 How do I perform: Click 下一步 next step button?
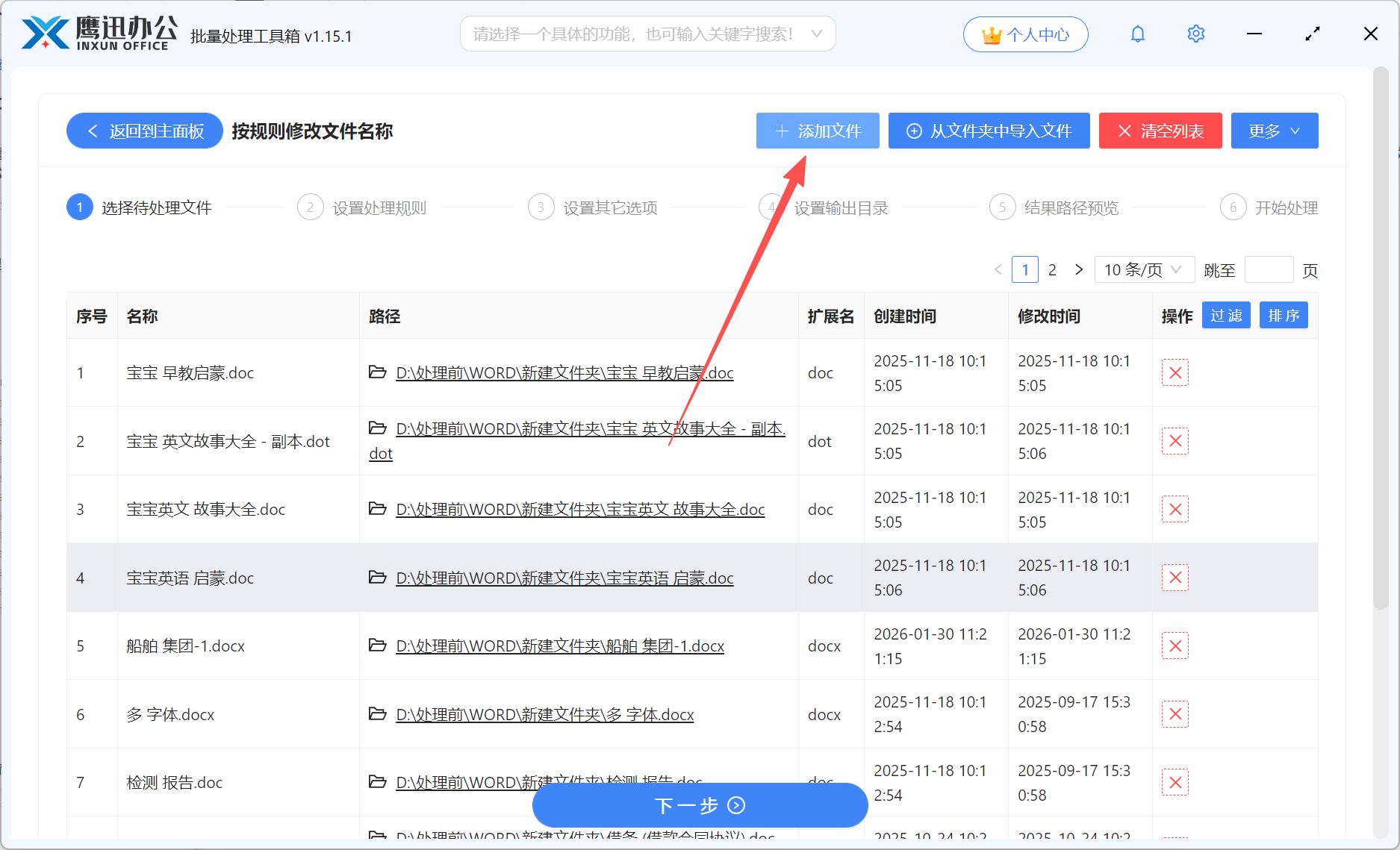[700, 804]
